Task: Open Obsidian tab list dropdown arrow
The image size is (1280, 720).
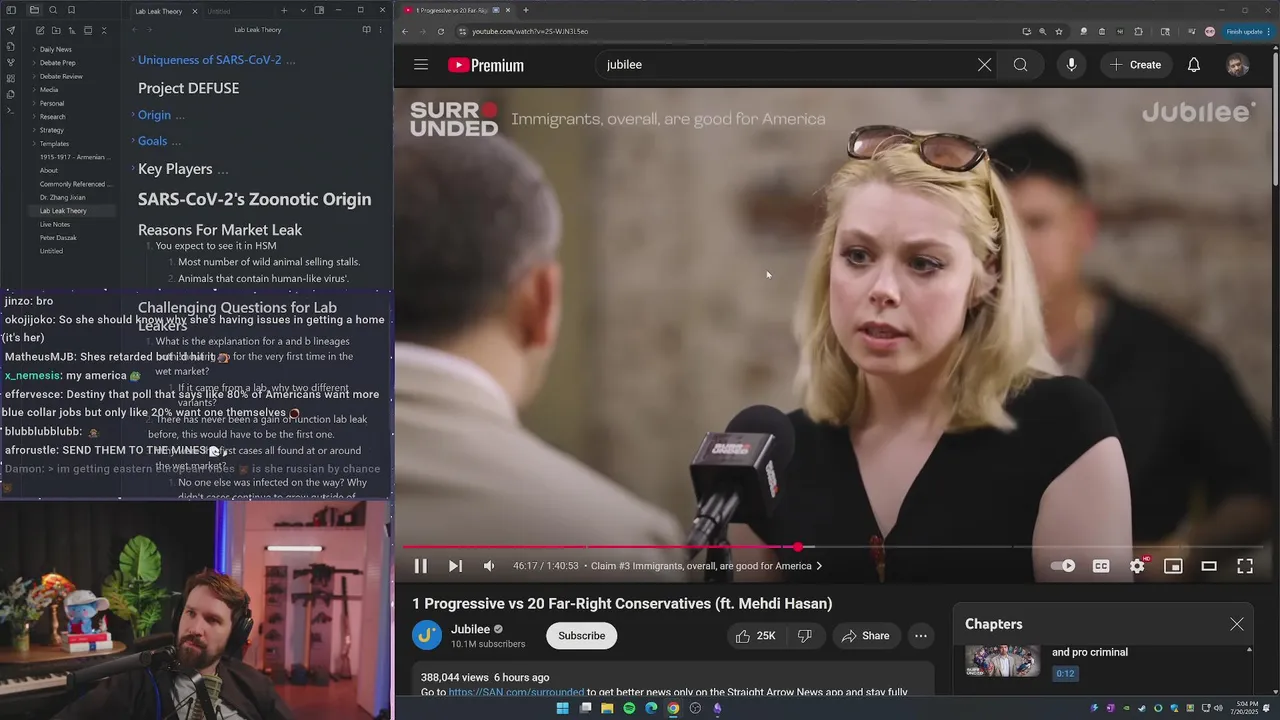Action: tap(303, 11)
